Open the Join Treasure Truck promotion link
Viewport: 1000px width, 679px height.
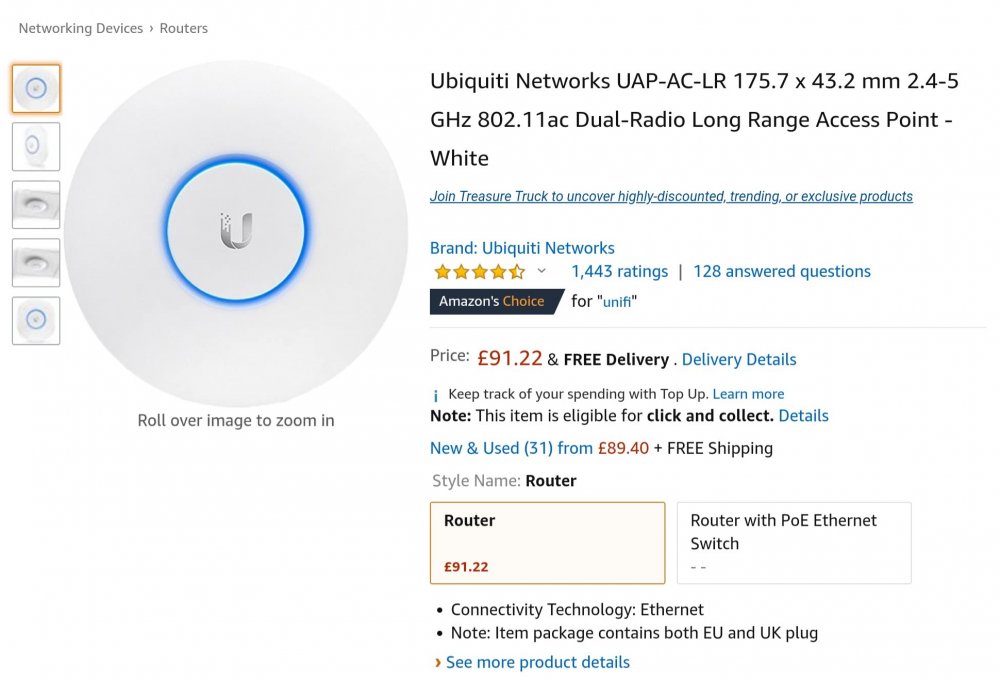pos(671,196)
